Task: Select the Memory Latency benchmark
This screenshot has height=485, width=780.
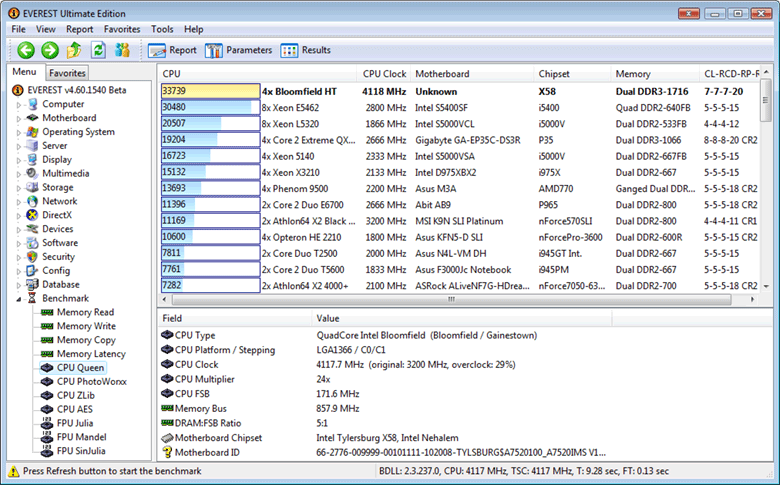Action: tap(91, 354)
